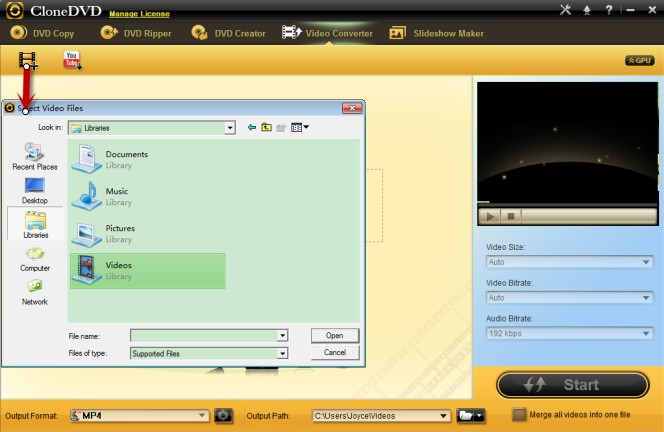Image resolution: width=664 pixels, height=432 pixels.
Task: Open the help question mark icon
Action: [x=609, y=10]
